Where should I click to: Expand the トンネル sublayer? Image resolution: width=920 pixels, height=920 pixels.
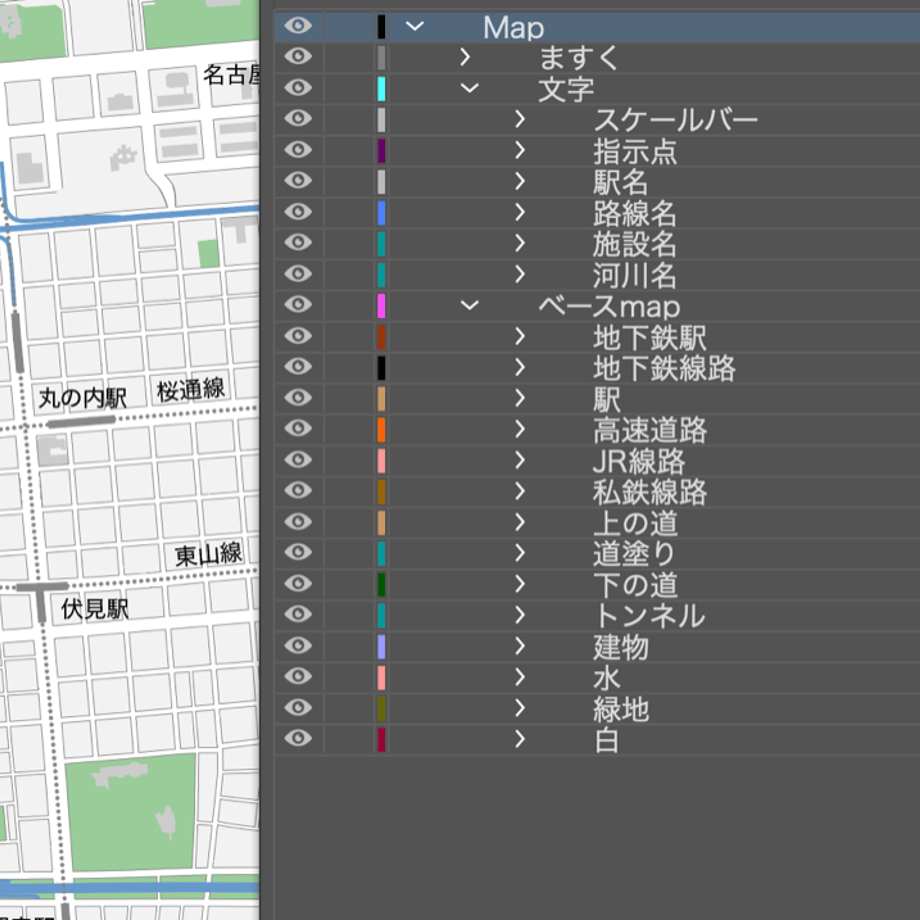(520, 615)
